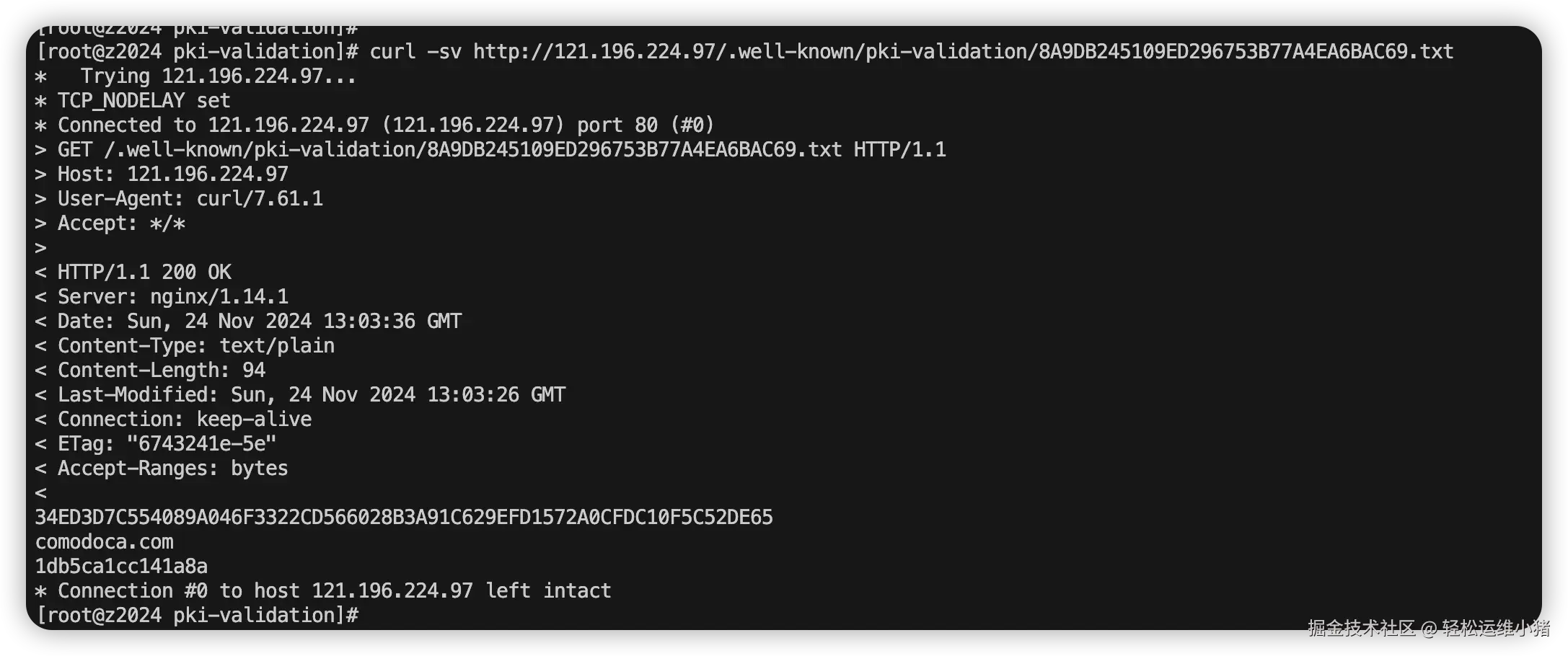Click the comodoca.com domain text
This screenshot has height=656, width=1568.
[x=105, y=542]
